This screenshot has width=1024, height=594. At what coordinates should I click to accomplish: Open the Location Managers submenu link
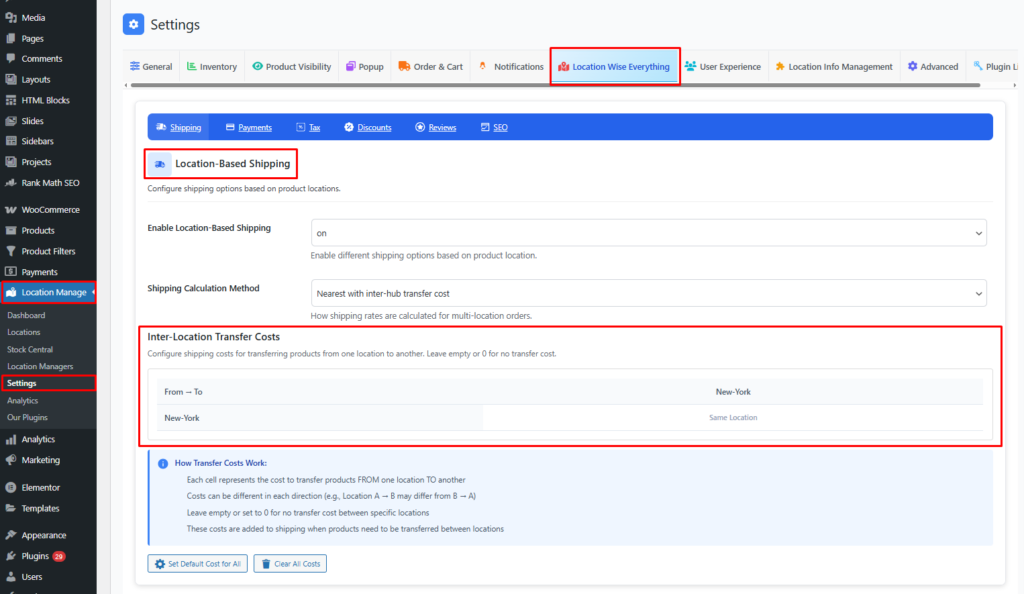(x=40, y=367)
